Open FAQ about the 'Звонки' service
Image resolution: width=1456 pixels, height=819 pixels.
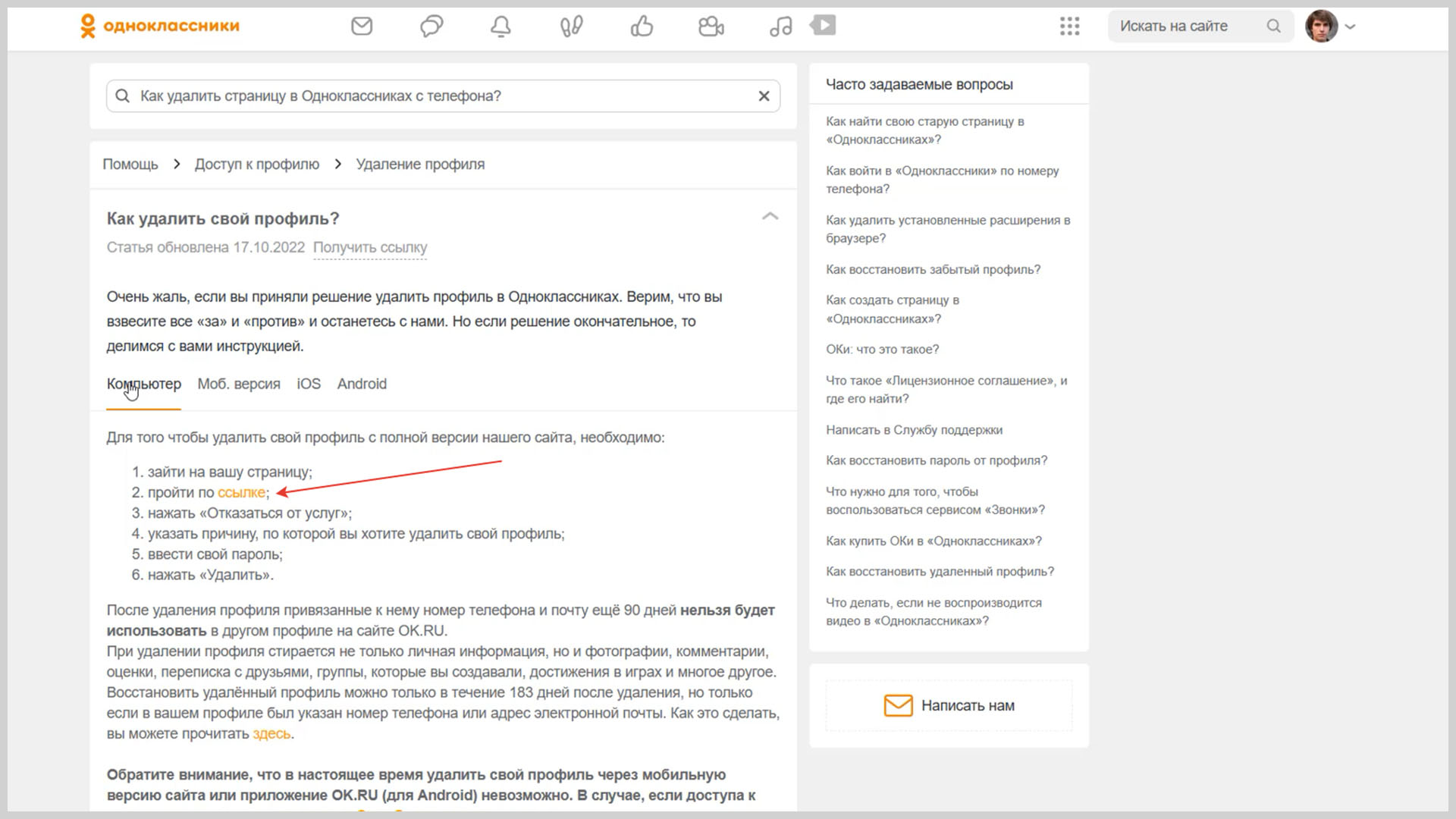coord(936,501)
